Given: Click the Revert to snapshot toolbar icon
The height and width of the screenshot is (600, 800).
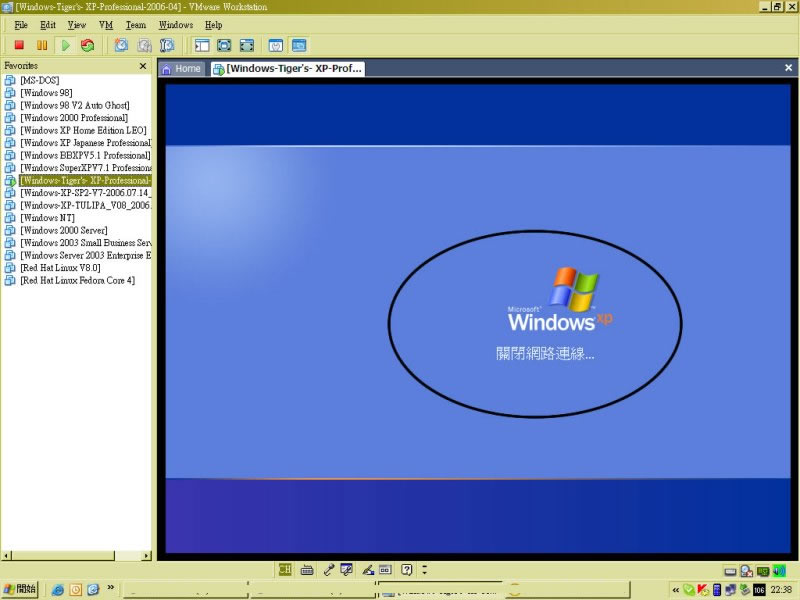Looking at the screenshot, I should point(144,45).
